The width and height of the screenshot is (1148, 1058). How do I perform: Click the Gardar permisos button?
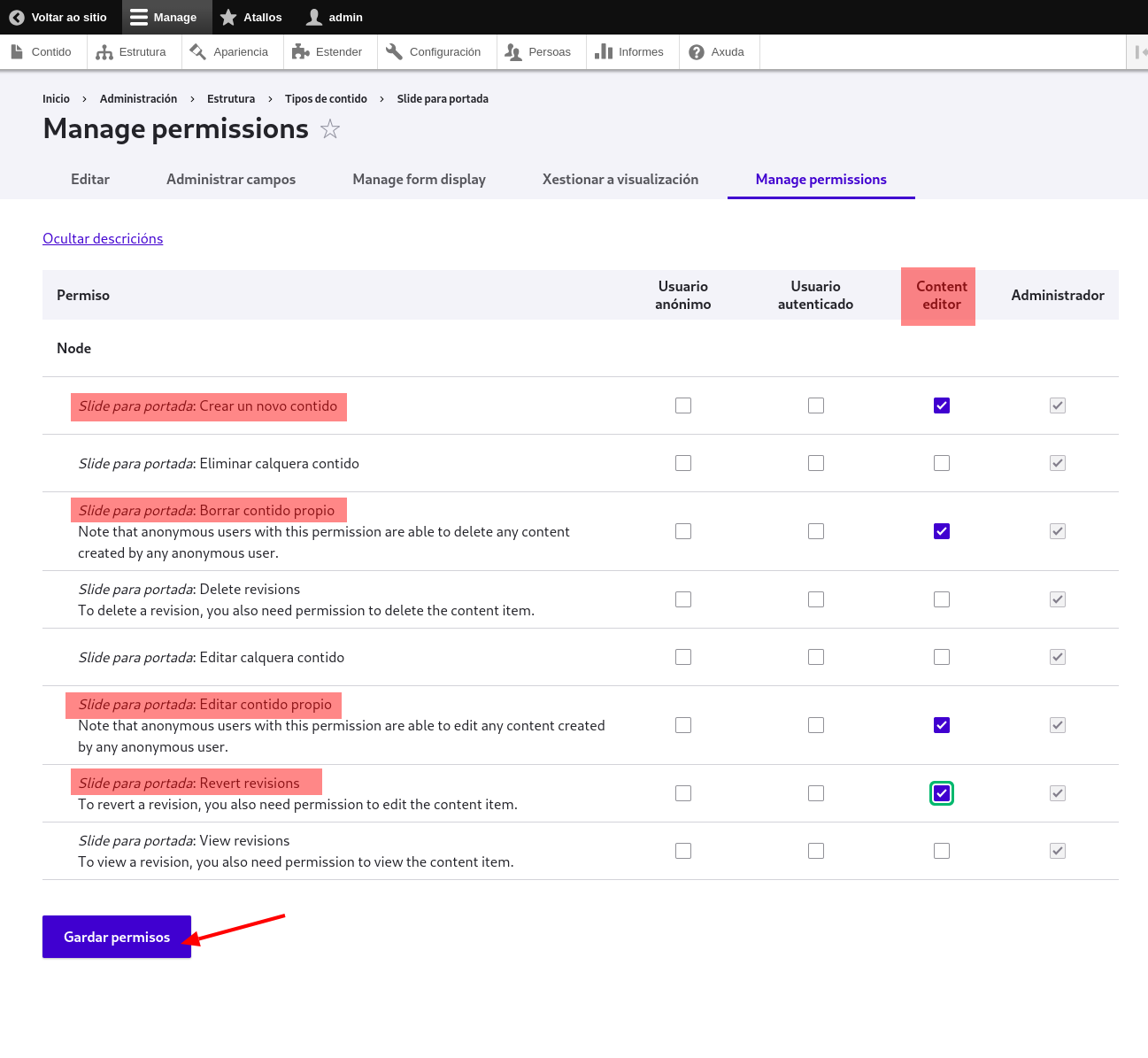(117, 937)
